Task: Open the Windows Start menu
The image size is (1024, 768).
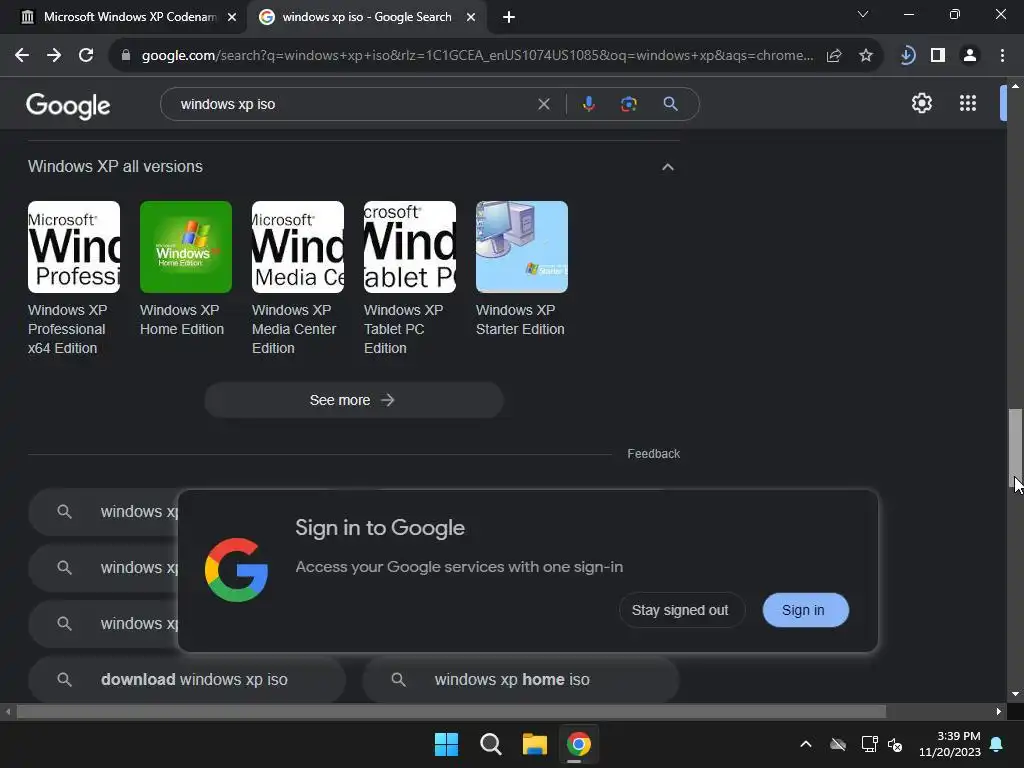Action: (x=447, y=744)
